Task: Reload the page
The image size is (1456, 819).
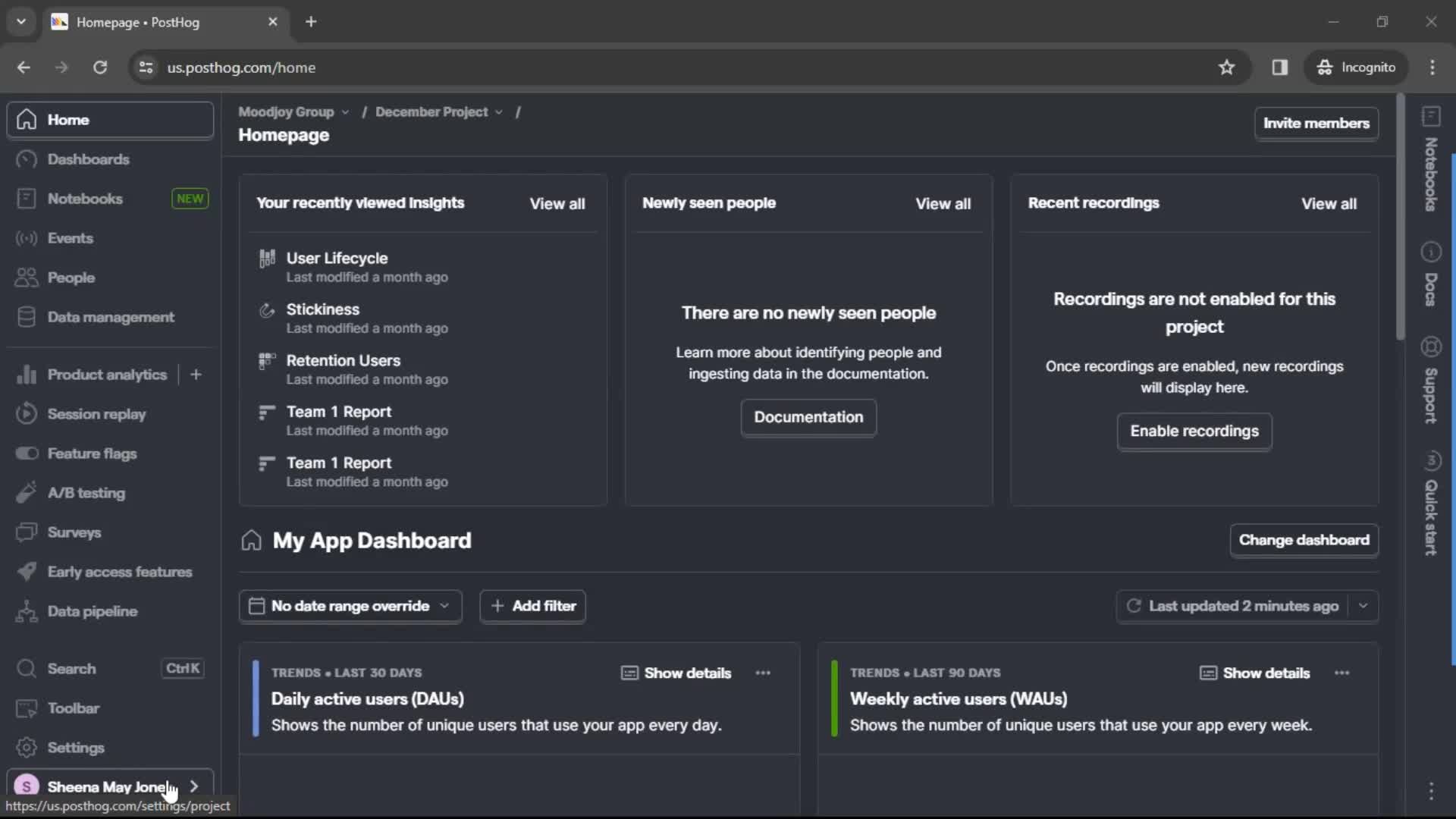Action: pos(100,67)
